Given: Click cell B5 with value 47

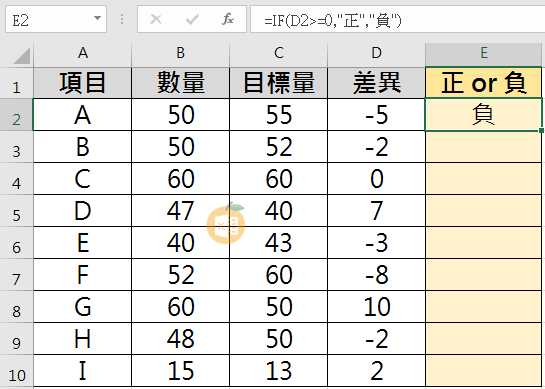Looking at the screenshot, I should [x=180, y=211].
